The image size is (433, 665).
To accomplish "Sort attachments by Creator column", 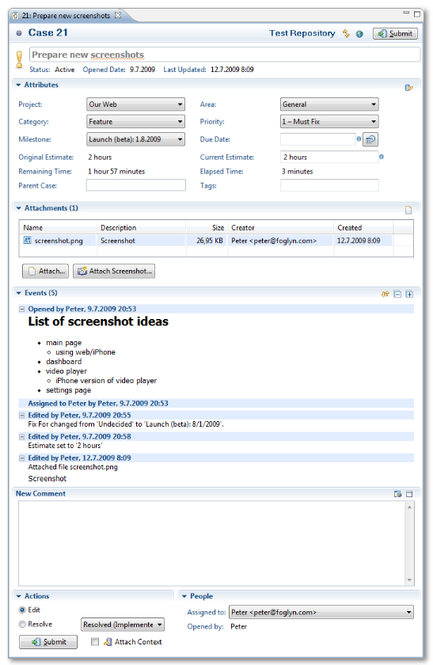I will 280,227.
